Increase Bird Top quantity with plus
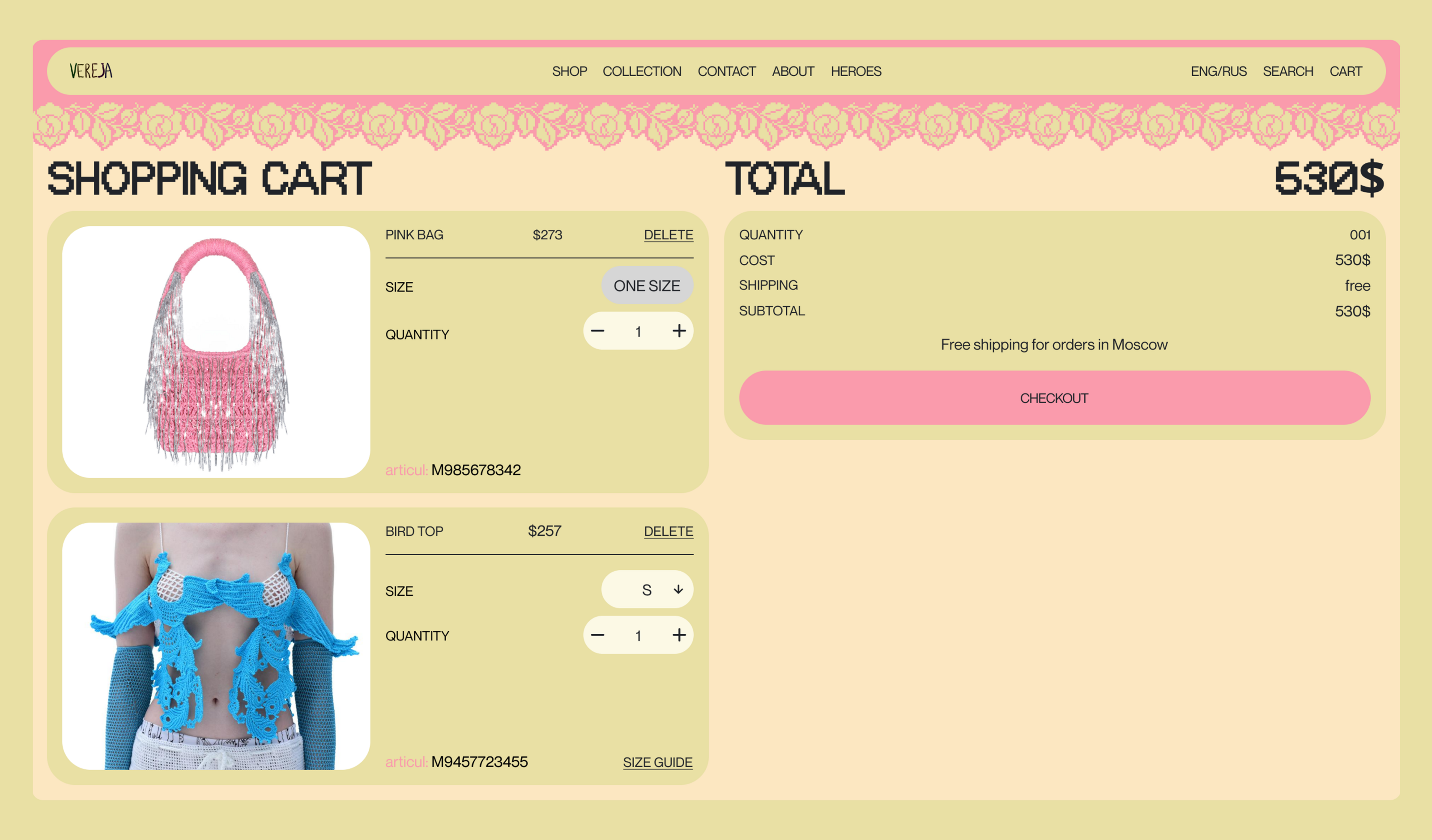Screen dimensions: 1432x840 click(x=679, y=635)
